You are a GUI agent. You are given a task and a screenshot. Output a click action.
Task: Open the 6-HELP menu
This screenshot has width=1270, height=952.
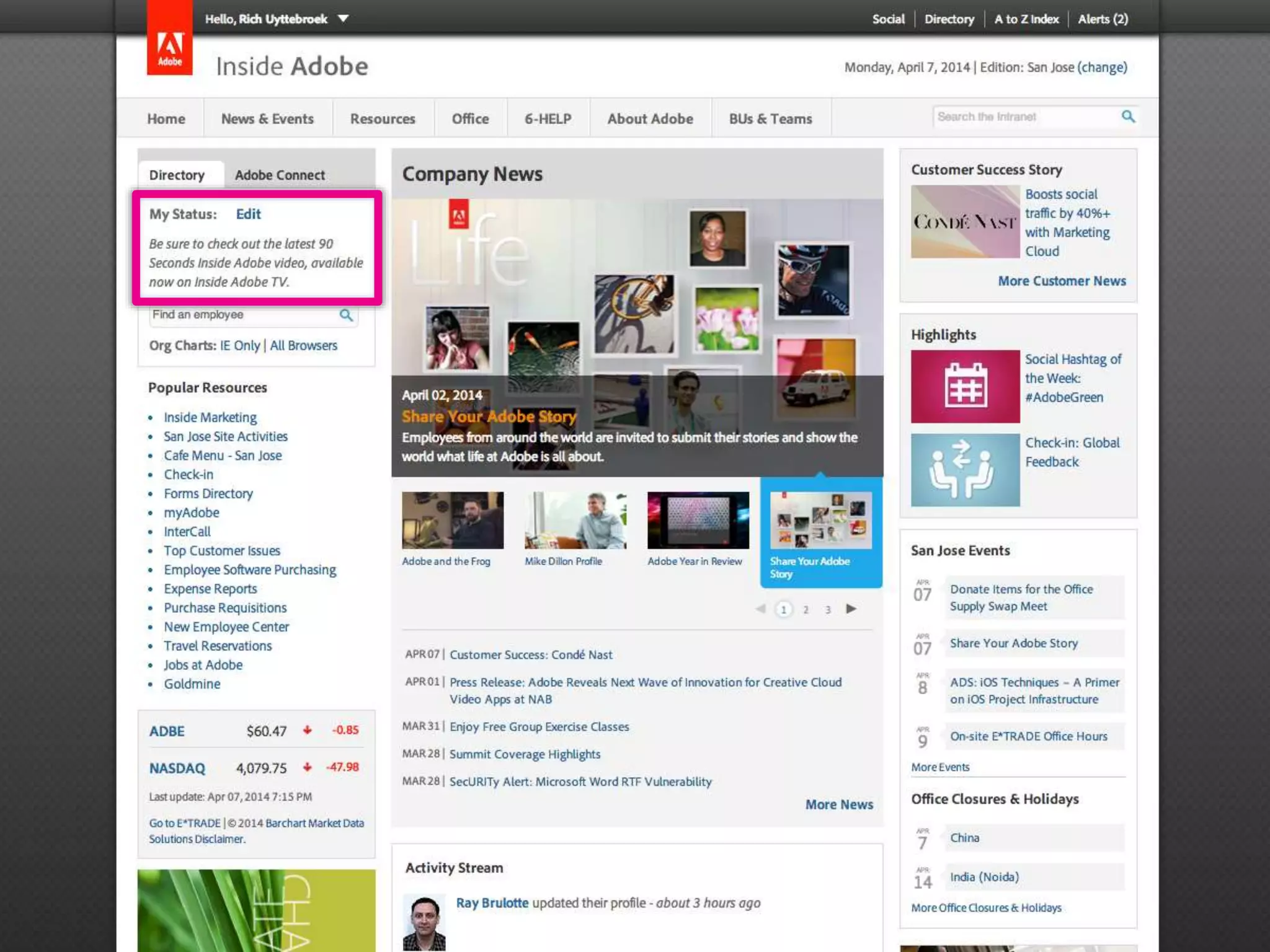click(x=548, y=118)
